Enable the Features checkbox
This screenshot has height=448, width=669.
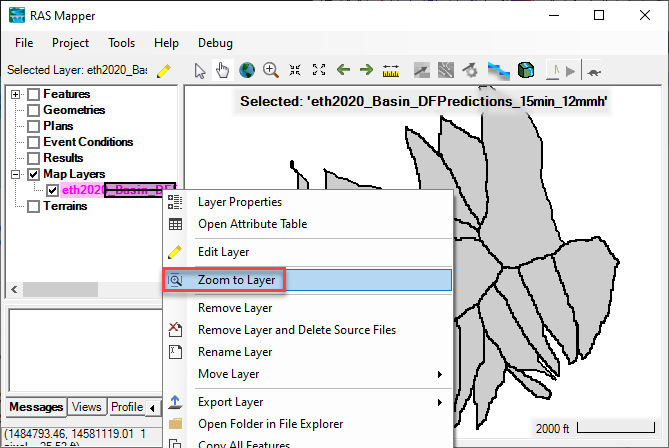[x=34, y=94]
